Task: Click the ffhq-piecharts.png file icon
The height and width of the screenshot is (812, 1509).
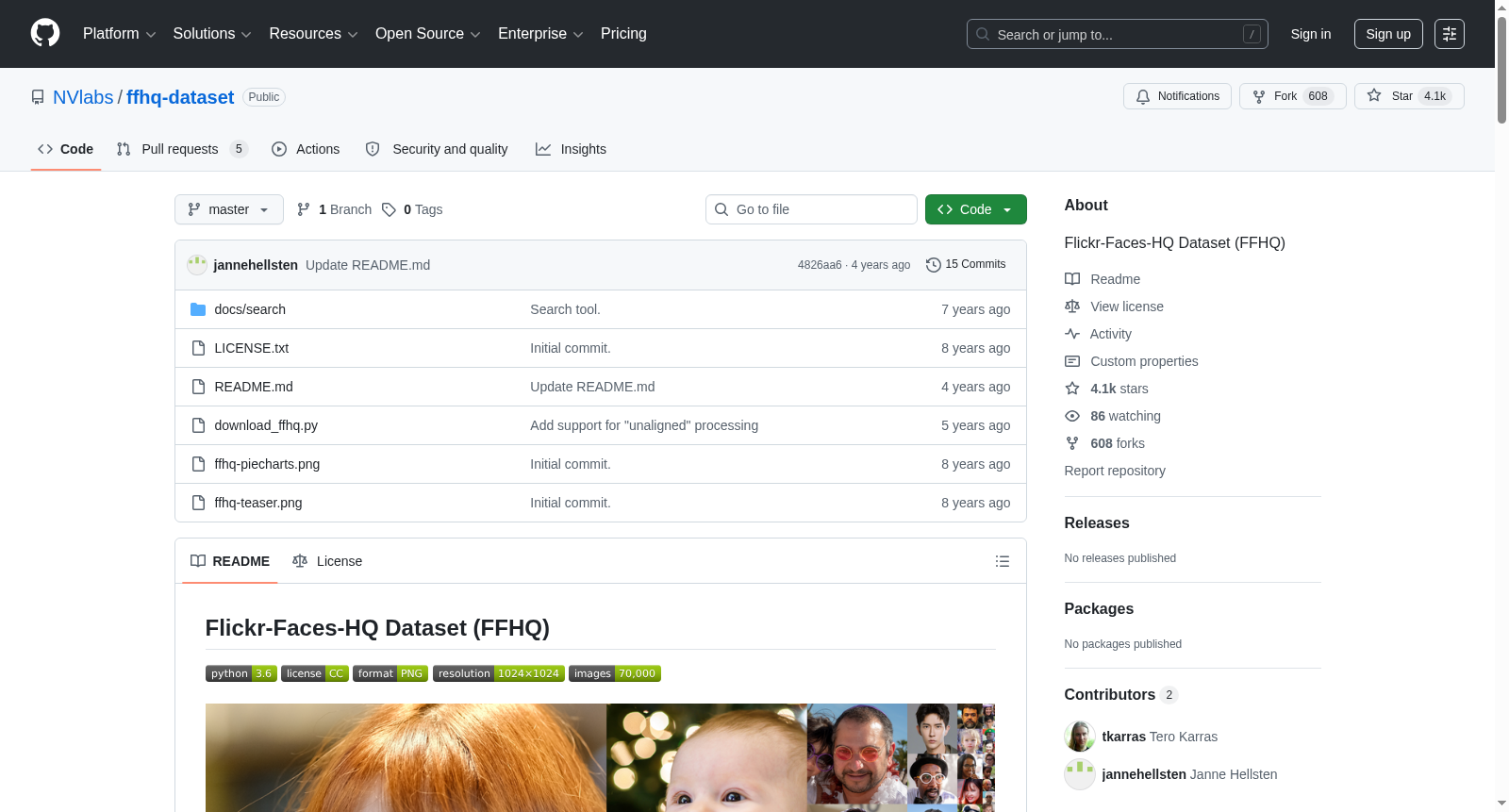Action: 198,464
